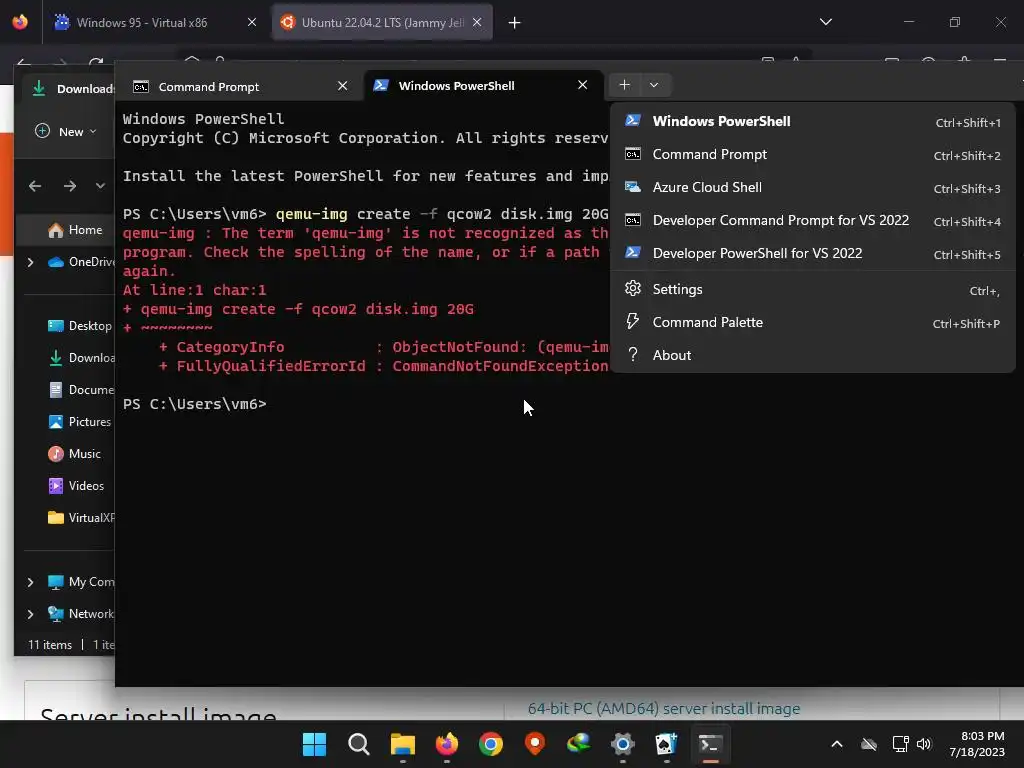Select About in the terminal menu

(812, 355)
